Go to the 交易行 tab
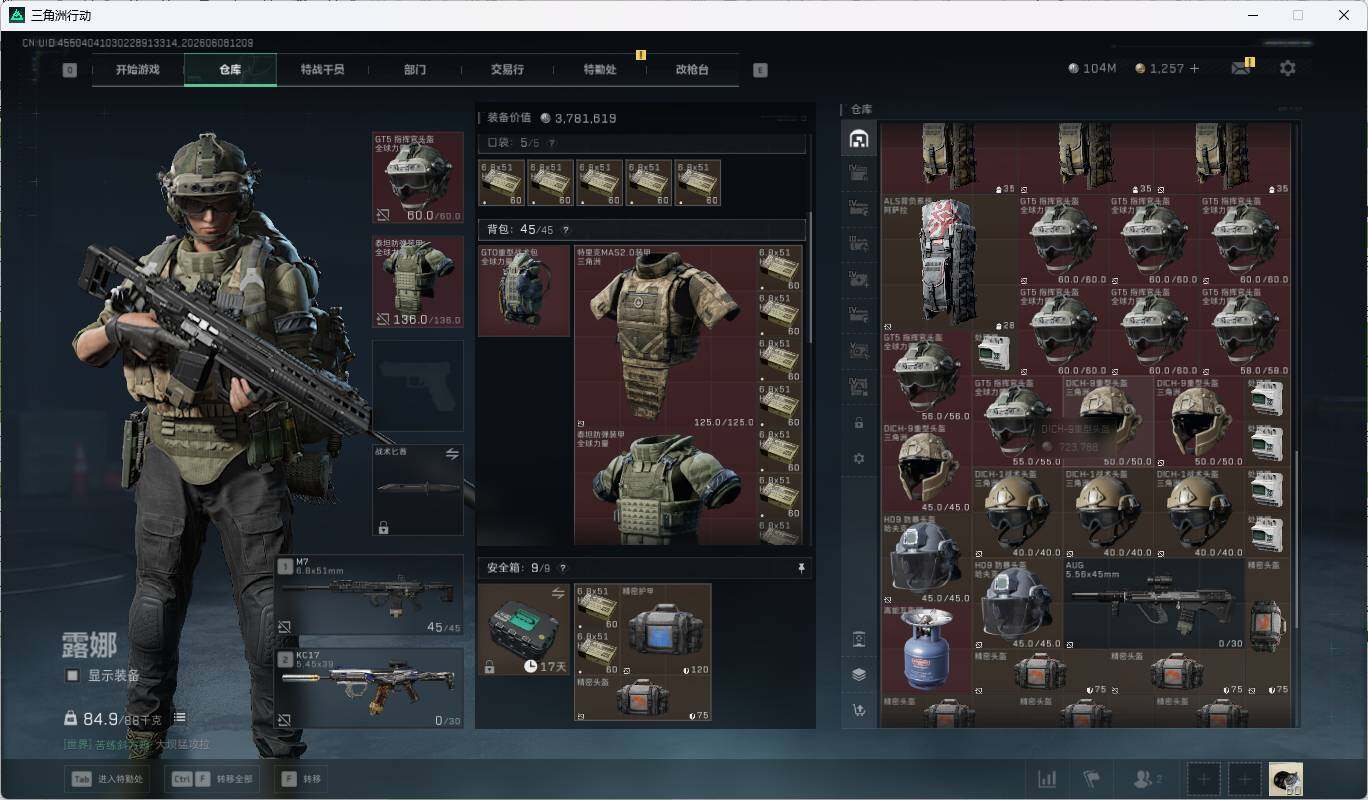Image resolution: width=1368 pixels, height=800 pixels. click(507, 70)
